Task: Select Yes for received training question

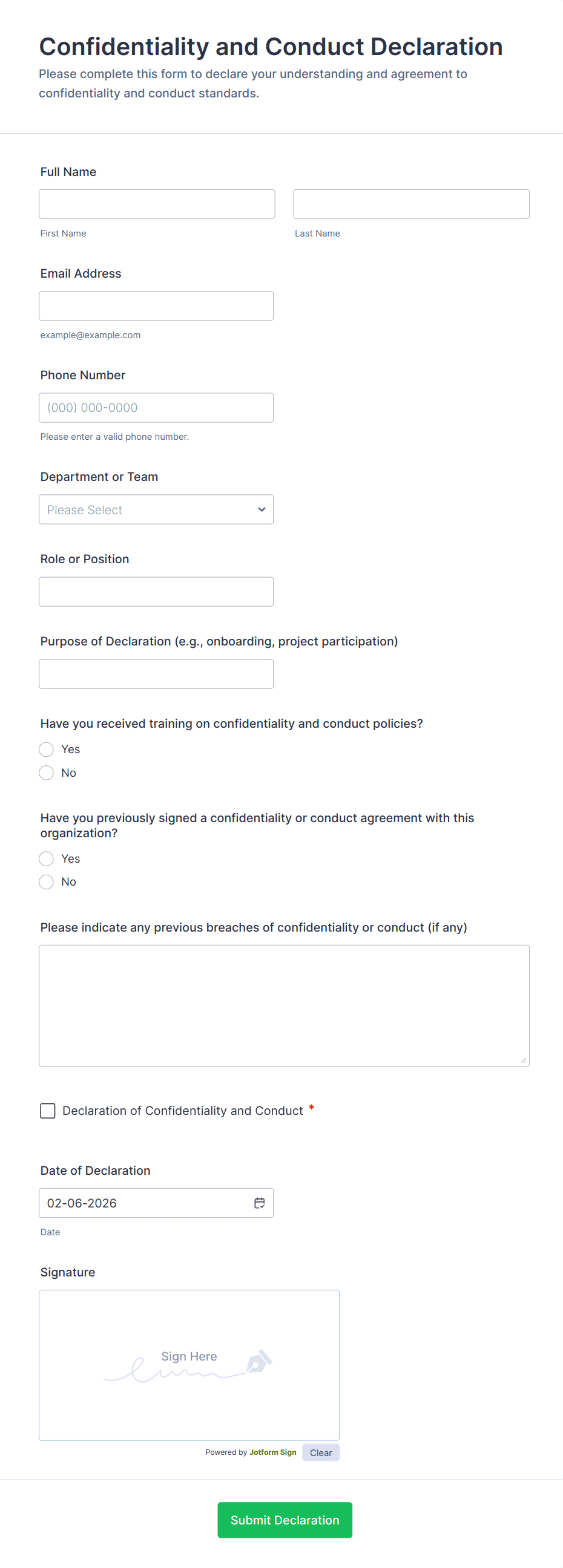Action: [x=46, y=750]
